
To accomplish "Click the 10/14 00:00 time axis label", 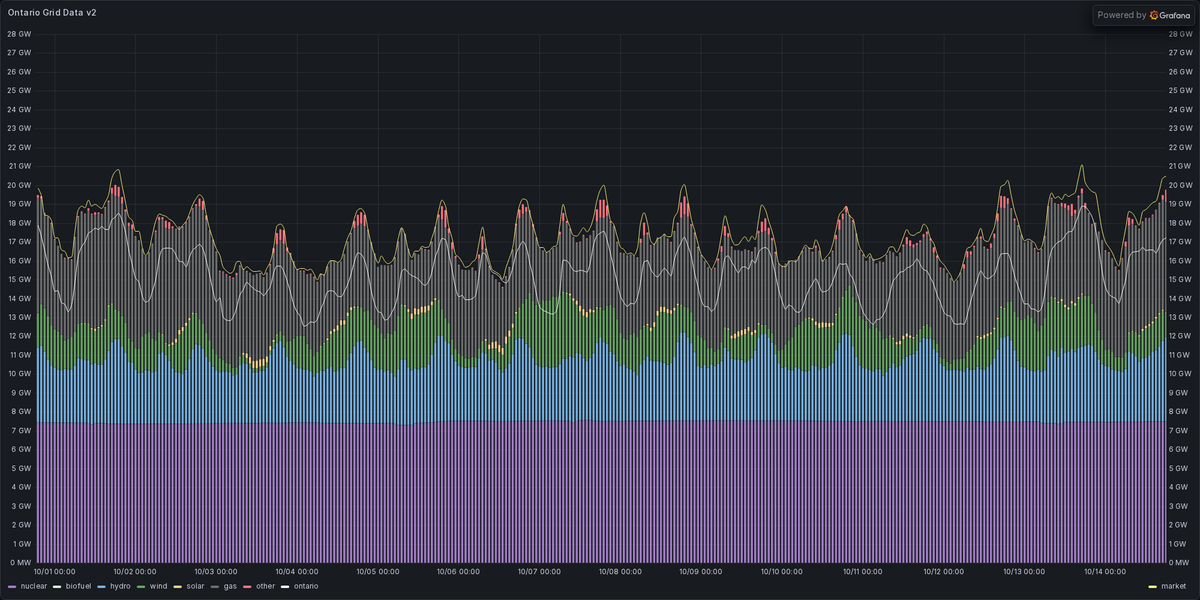I will [1105, 572].
